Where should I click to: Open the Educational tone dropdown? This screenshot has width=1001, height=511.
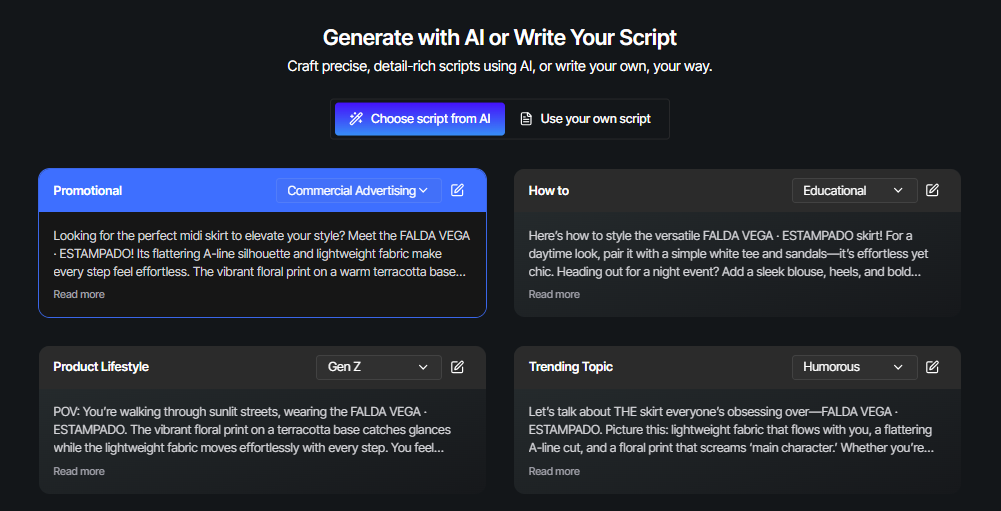(855, 190)
